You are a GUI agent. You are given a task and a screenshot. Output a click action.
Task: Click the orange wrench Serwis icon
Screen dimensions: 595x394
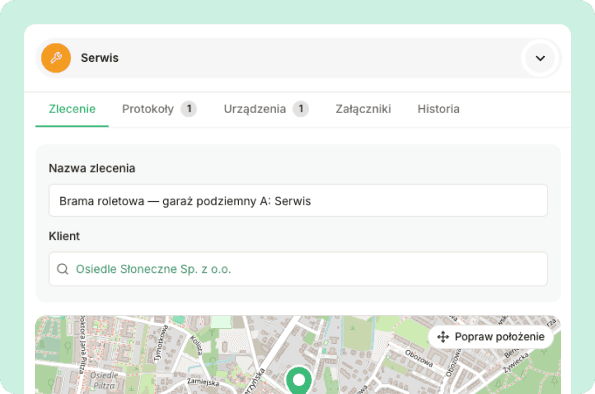[56, 58]
